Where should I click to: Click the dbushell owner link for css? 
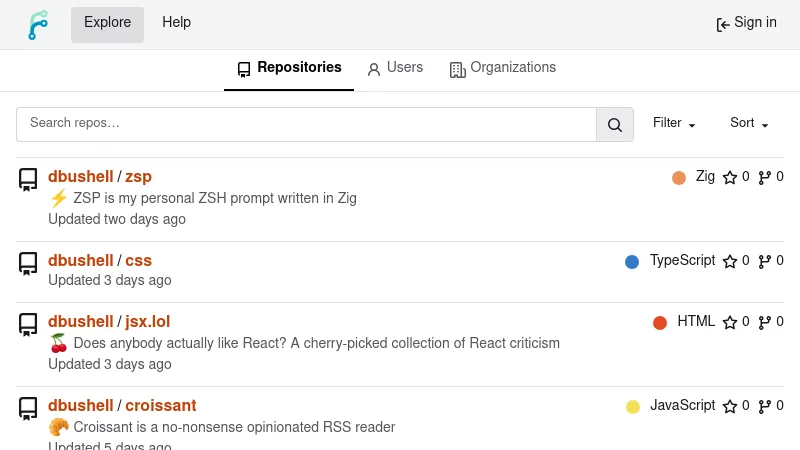(x=81, y=261)
